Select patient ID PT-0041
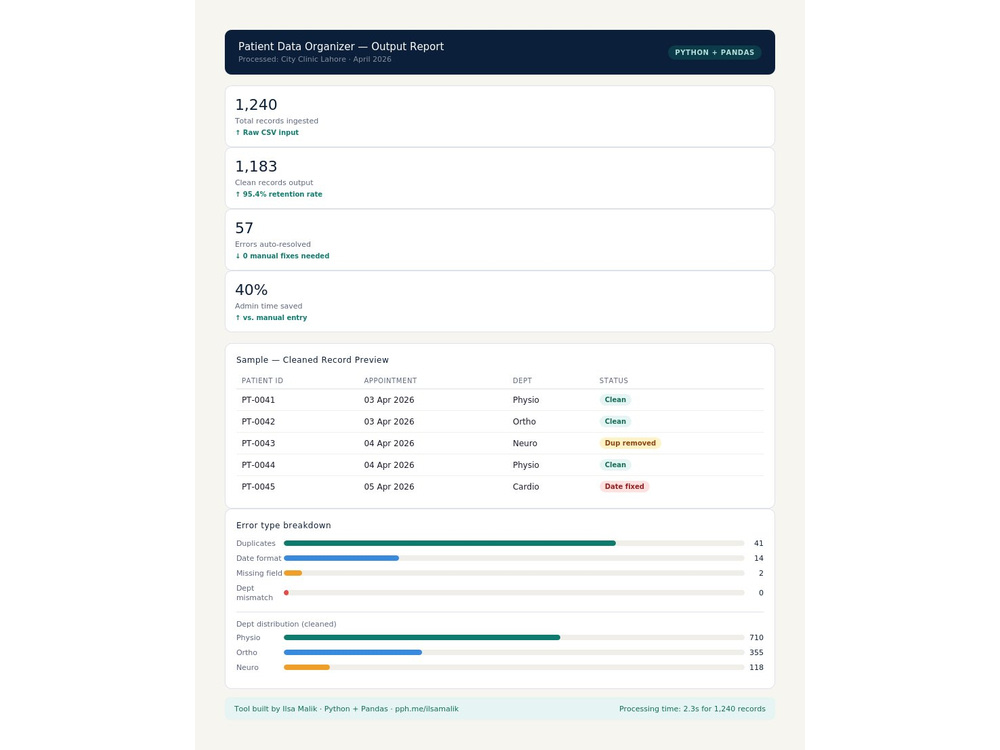 click(258, 400)
